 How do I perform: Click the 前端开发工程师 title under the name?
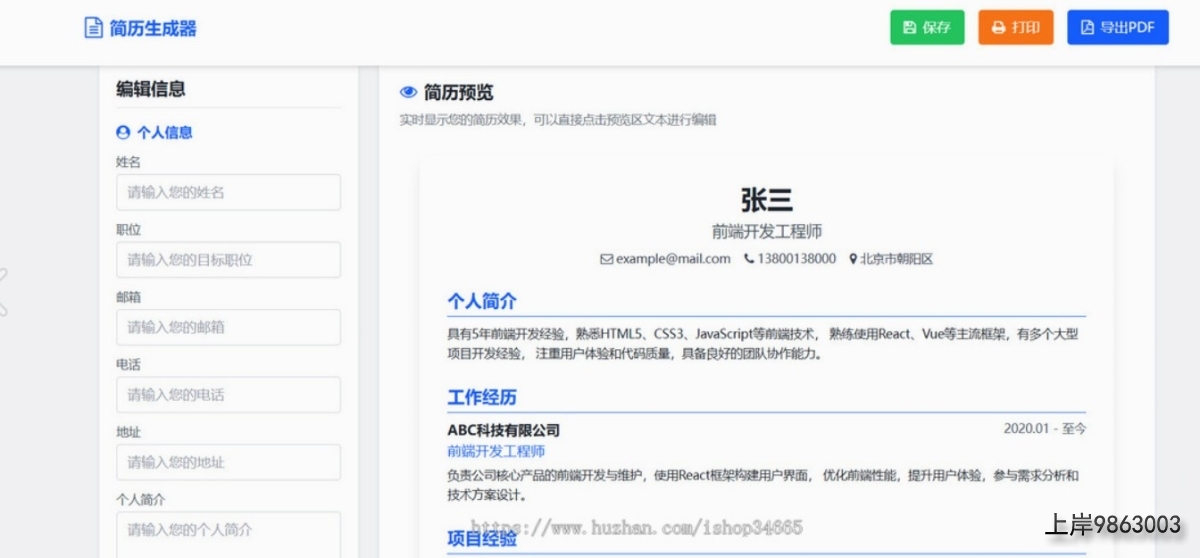(x=766, y=232)
